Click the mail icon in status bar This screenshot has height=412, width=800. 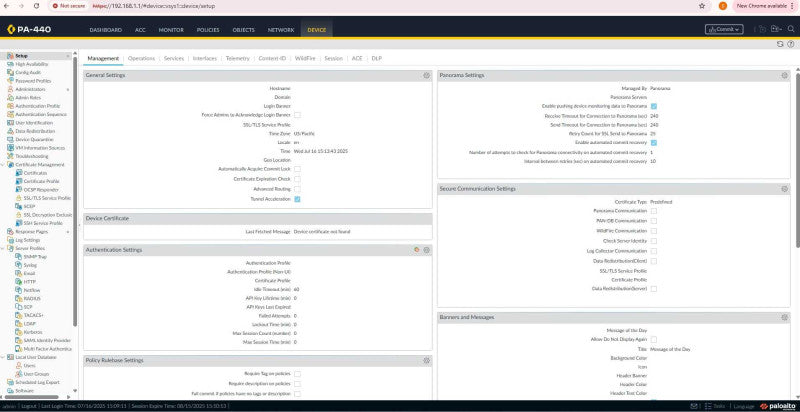[x=694, y=406]
